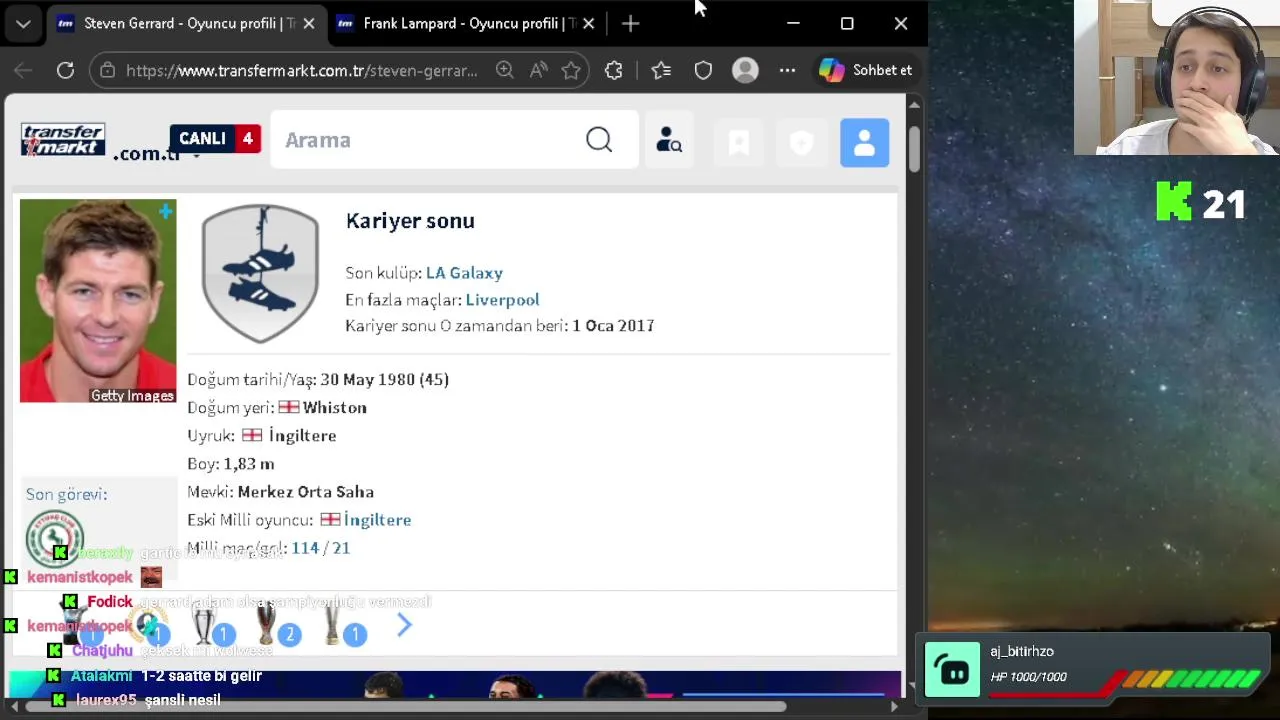Select the '30 May 1980 (45)' birth date
The height and width of the screenshot is (720, 1280).
[x=385, y=380]
